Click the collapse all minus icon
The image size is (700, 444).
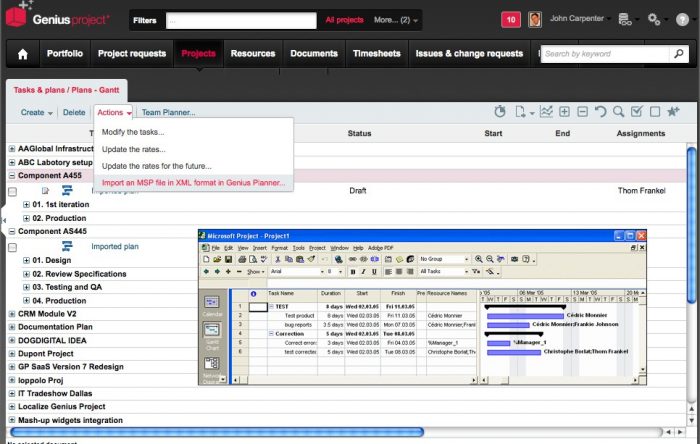tap(582, 112)
